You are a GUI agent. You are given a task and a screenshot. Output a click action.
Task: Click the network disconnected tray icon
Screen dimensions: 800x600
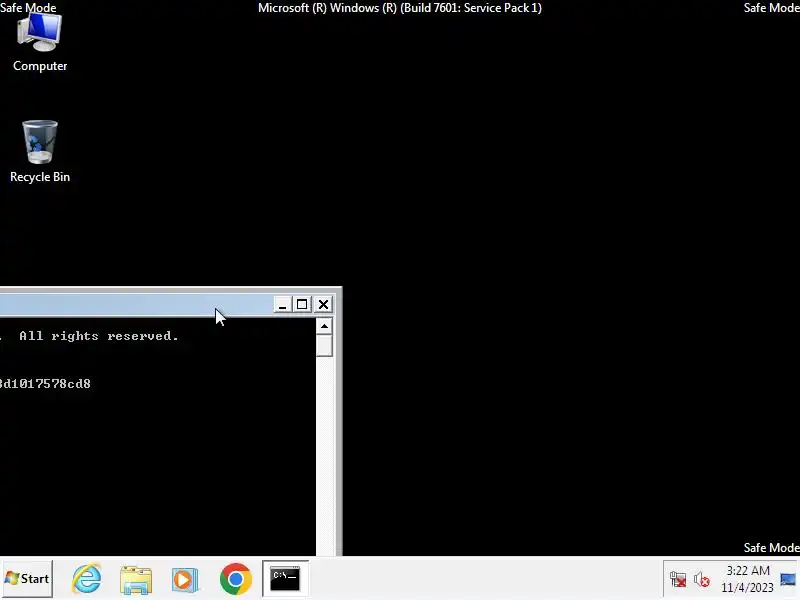[x=678, y=580]
